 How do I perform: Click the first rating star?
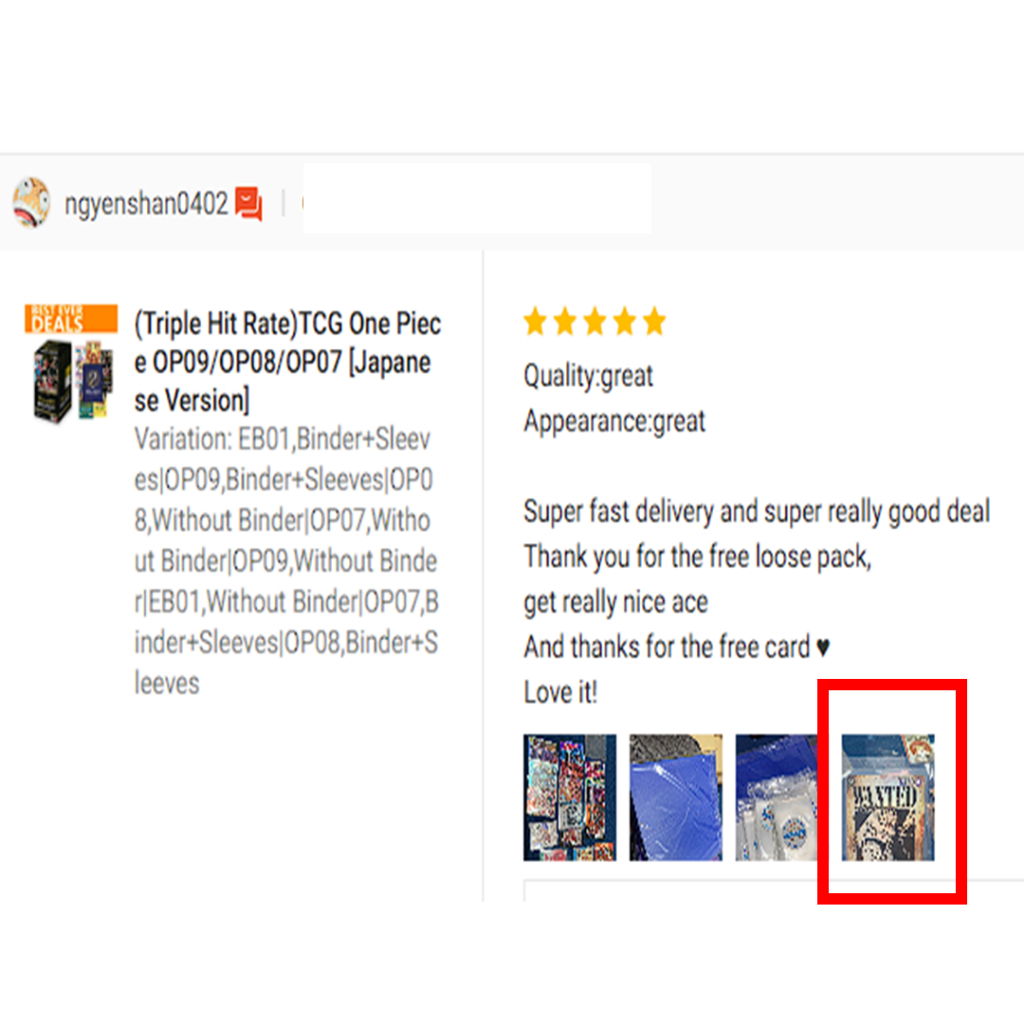point(536,322)
